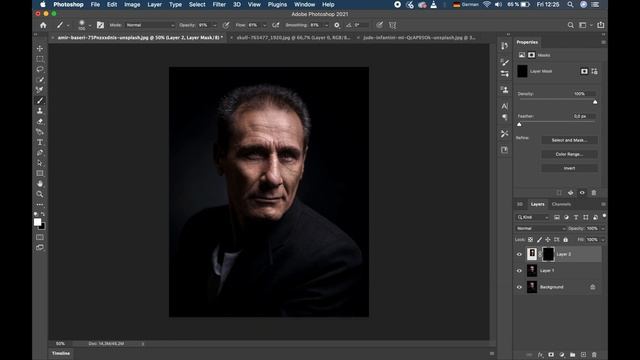640x360 pixels.
Task: Click the share icon at top right
Action: click(600, 25)
